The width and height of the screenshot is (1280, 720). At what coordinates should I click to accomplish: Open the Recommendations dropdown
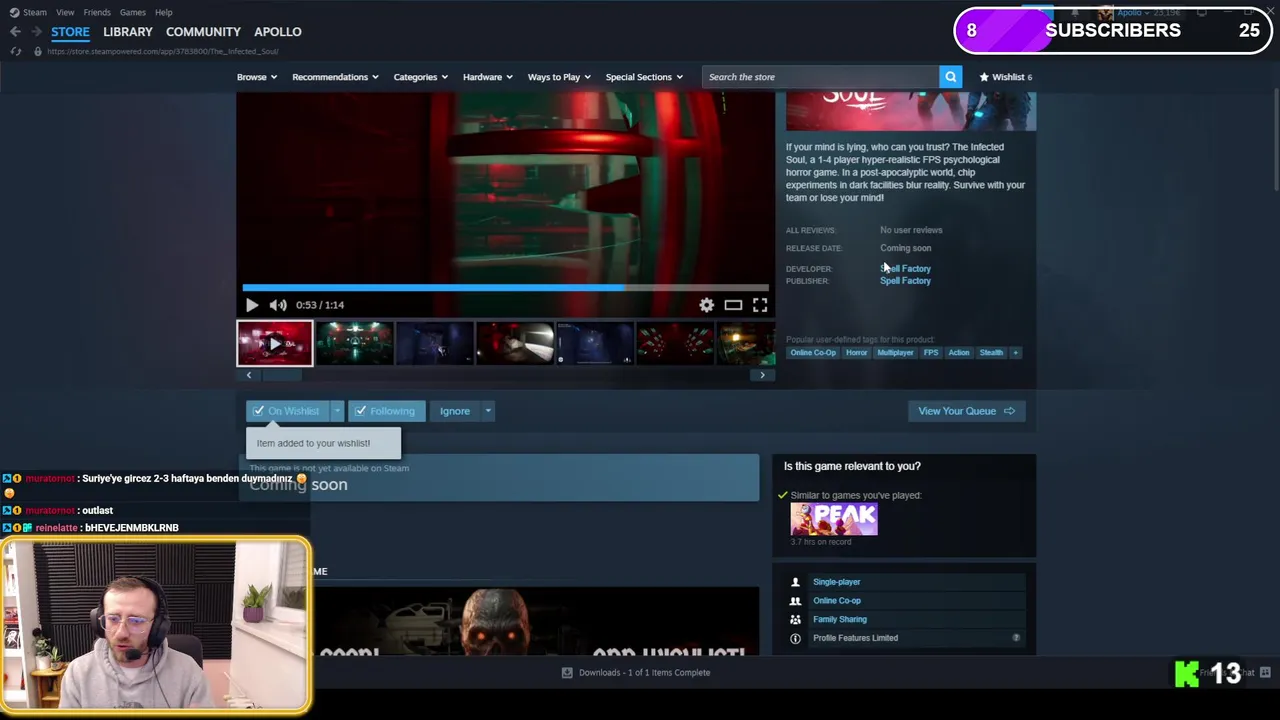(335, 77)
